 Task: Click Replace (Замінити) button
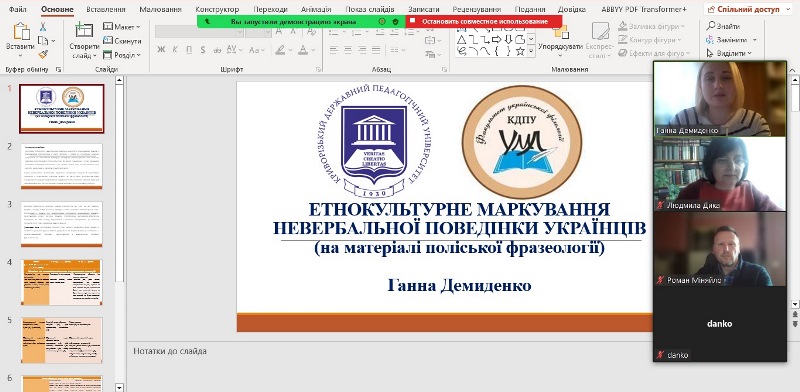tap(731, 40)
